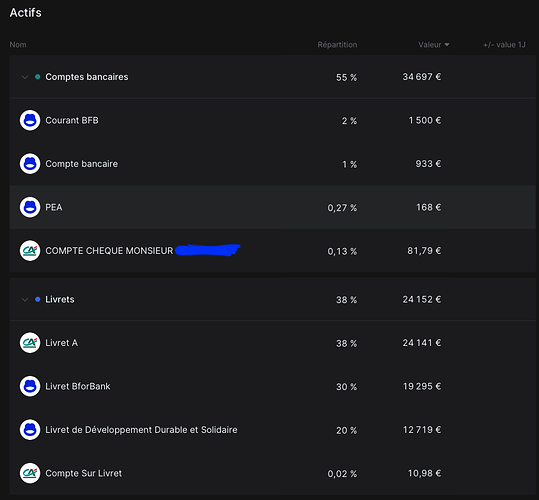Click the BforBank icon beside Livret BforBank
This screenshot has height=500, width=539.
(x=30, y=386)
